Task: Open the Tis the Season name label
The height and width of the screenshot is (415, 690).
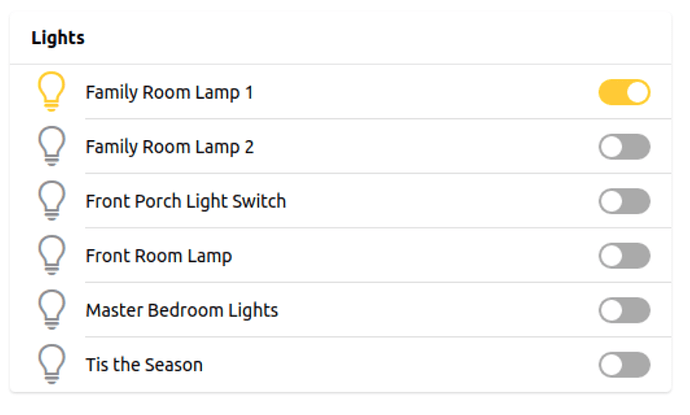Action: coord(144,365)
